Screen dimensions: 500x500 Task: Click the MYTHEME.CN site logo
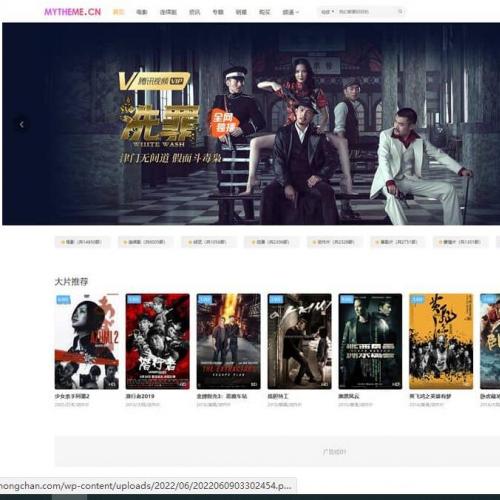pyautogui.click(x=72, y=12)
